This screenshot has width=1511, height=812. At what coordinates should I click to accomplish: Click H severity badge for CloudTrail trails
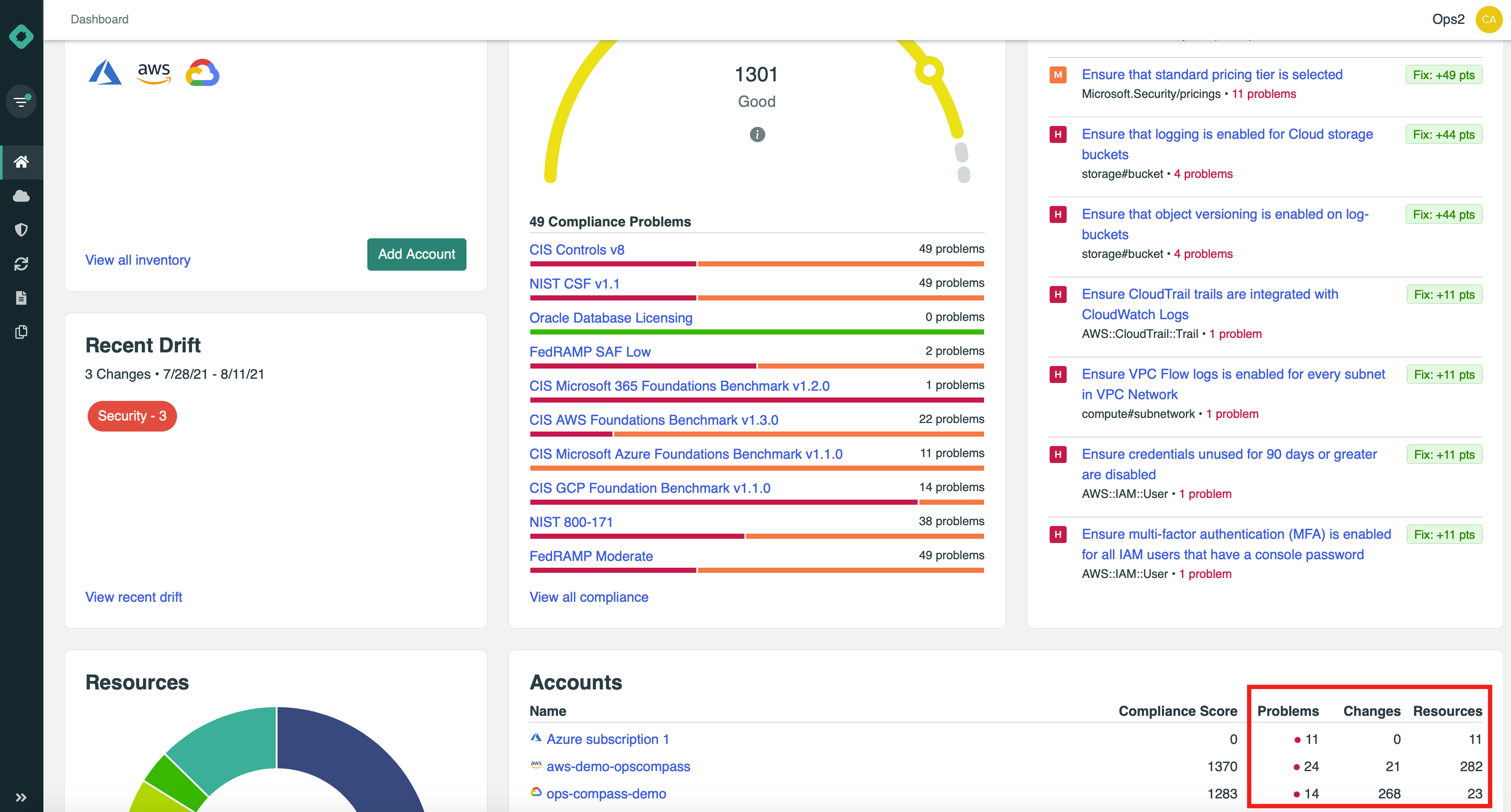(1058, 294)
